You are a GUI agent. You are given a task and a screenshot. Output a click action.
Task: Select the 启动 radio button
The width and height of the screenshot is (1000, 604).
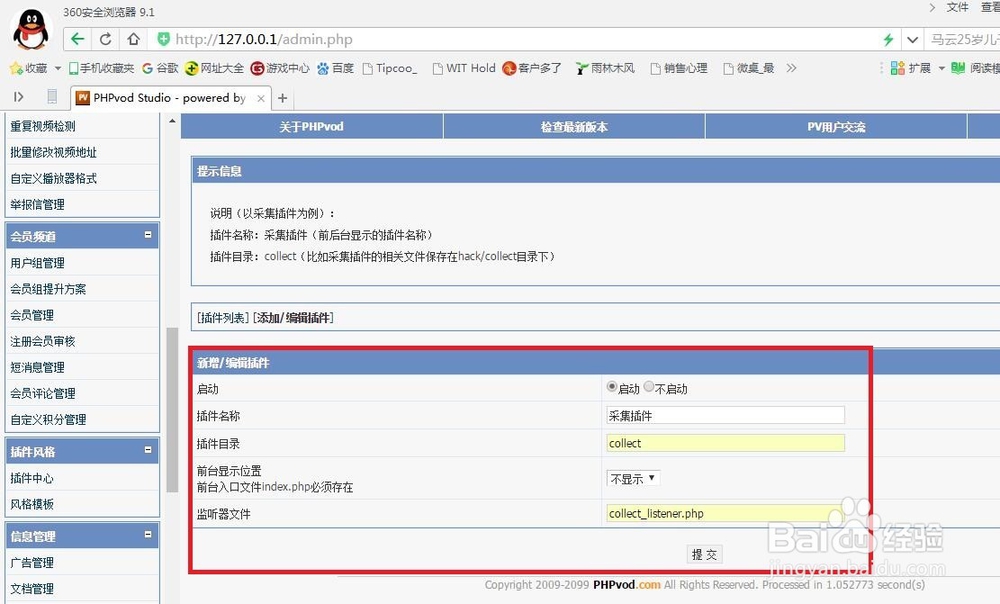[612, 387]
